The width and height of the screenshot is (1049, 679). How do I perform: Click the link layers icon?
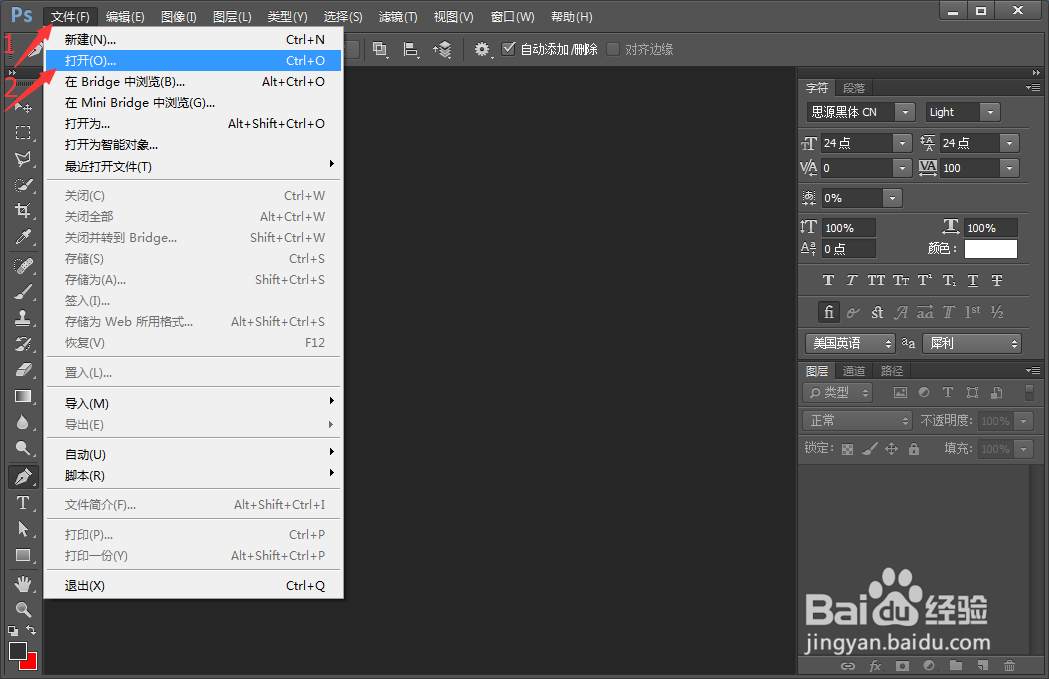click(848, 666)
